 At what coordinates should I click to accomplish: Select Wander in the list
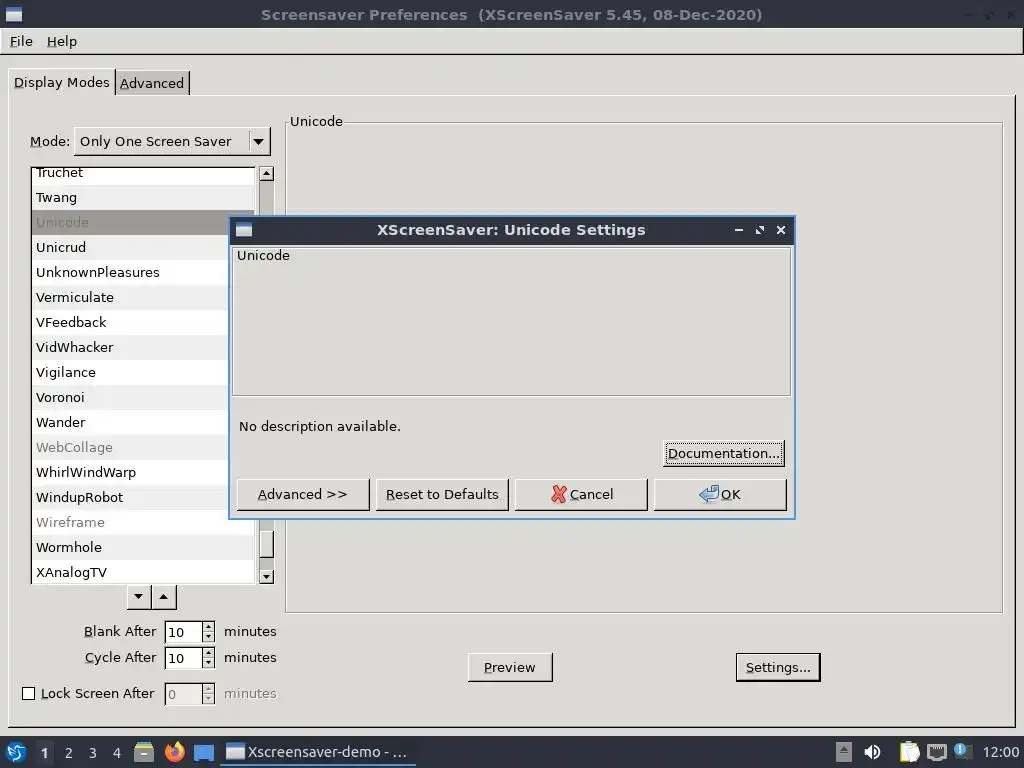[131, 423]
